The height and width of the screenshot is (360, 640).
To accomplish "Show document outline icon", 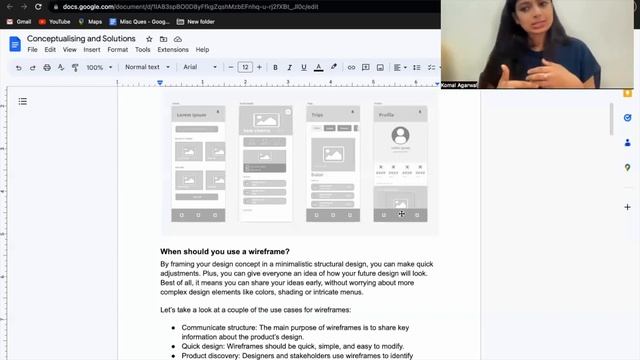I will 23,101.
